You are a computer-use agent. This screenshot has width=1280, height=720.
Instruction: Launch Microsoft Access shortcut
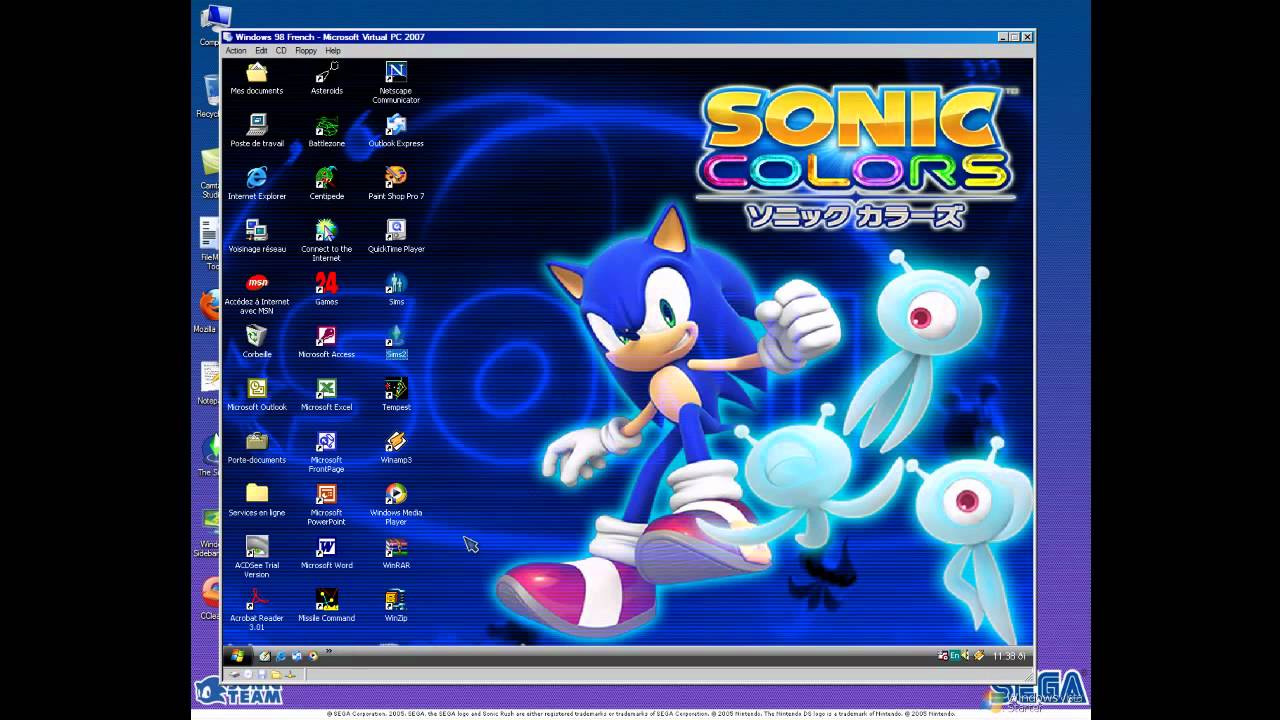(327, 342)
